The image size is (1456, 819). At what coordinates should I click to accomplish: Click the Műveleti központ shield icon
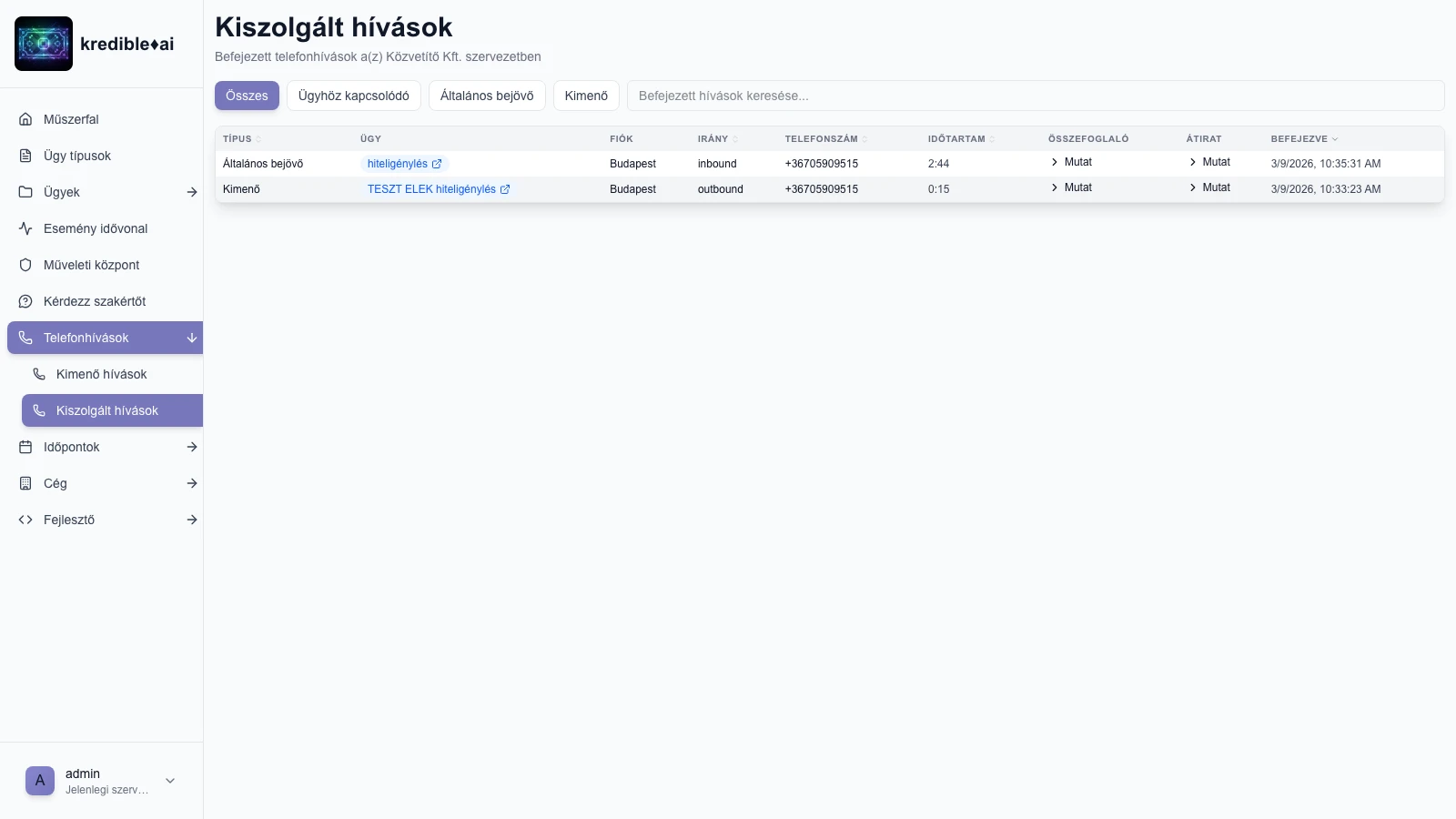pos(25,265)
